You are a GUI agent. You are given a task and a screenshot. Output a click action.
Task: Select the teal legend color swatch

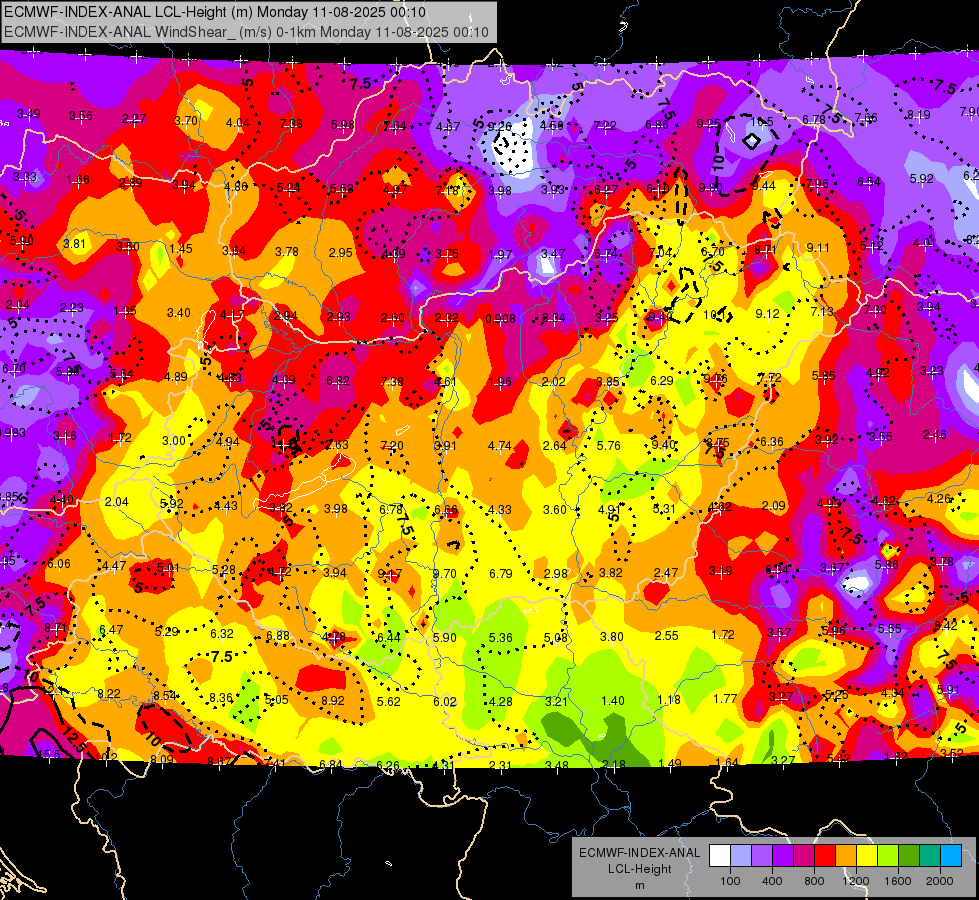coord(930,856)
